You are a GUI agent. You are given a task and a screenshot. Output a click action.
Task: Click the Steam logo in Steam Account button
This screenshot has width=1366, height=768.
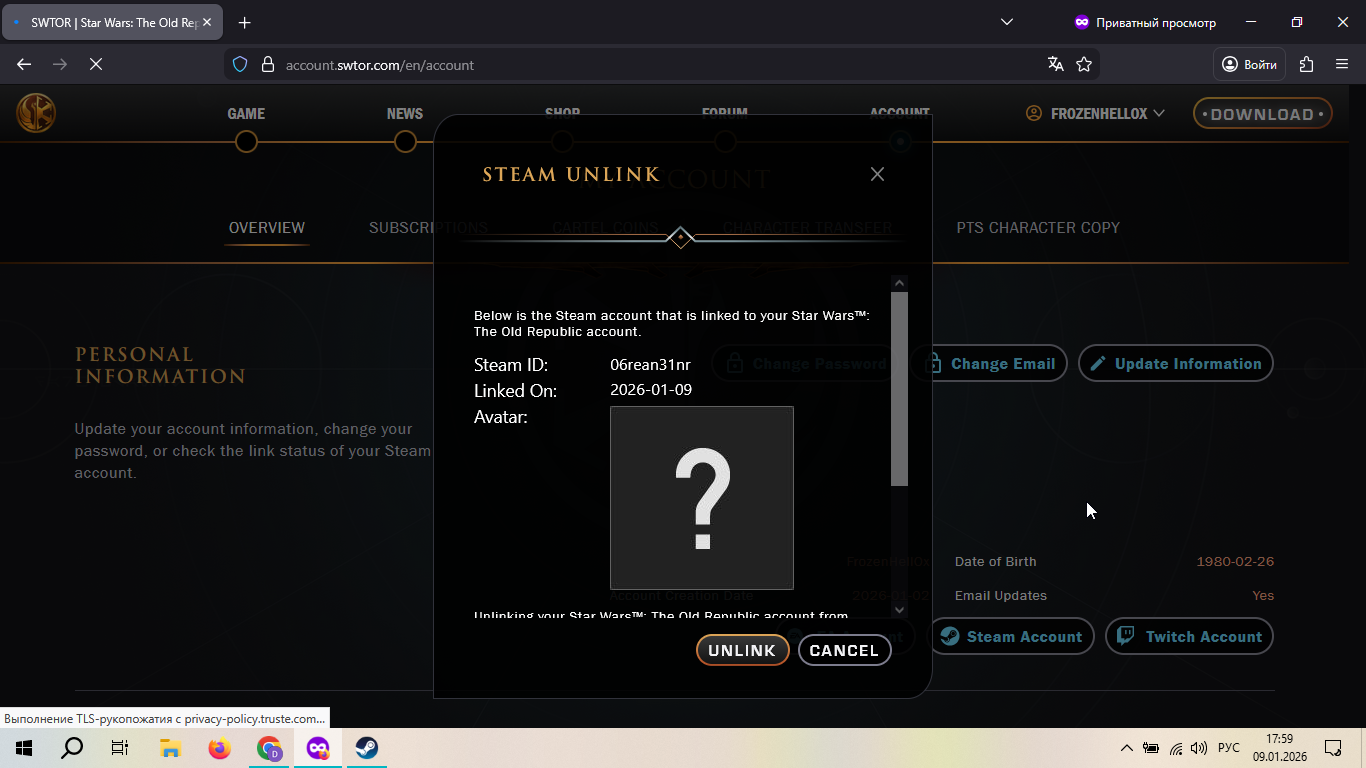[950, 637]
